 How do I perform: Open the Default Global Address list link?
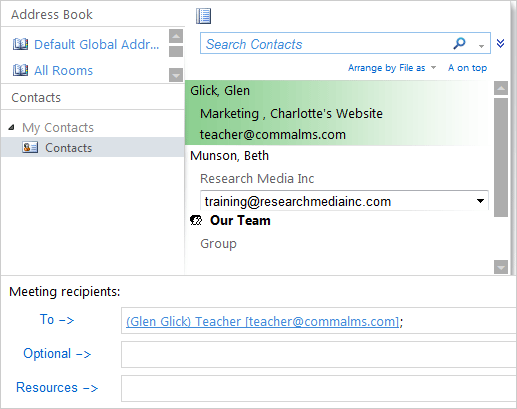click(x=97, y=44)
